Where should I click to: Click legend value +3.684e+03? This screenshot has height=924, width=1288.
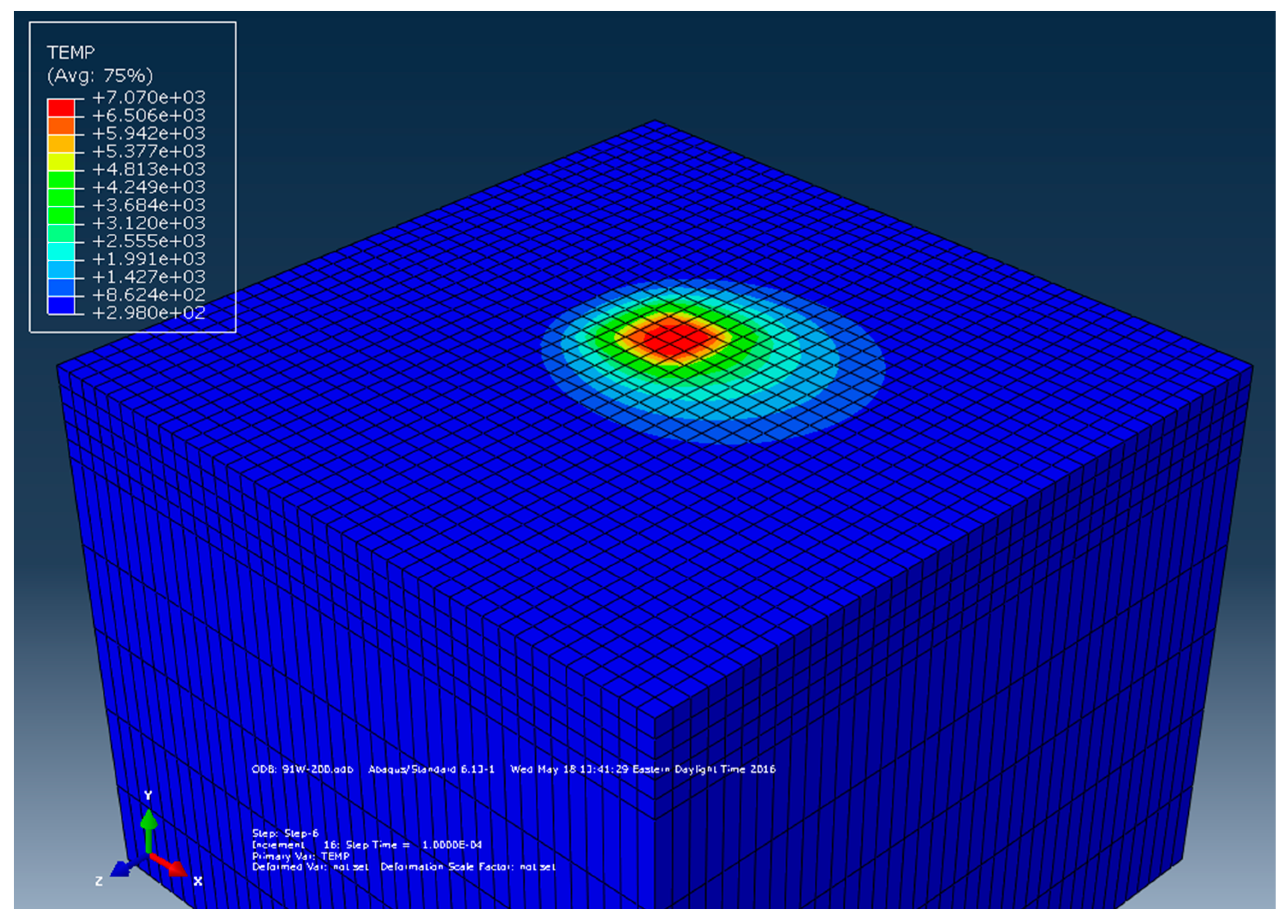[x=149, y=205]
